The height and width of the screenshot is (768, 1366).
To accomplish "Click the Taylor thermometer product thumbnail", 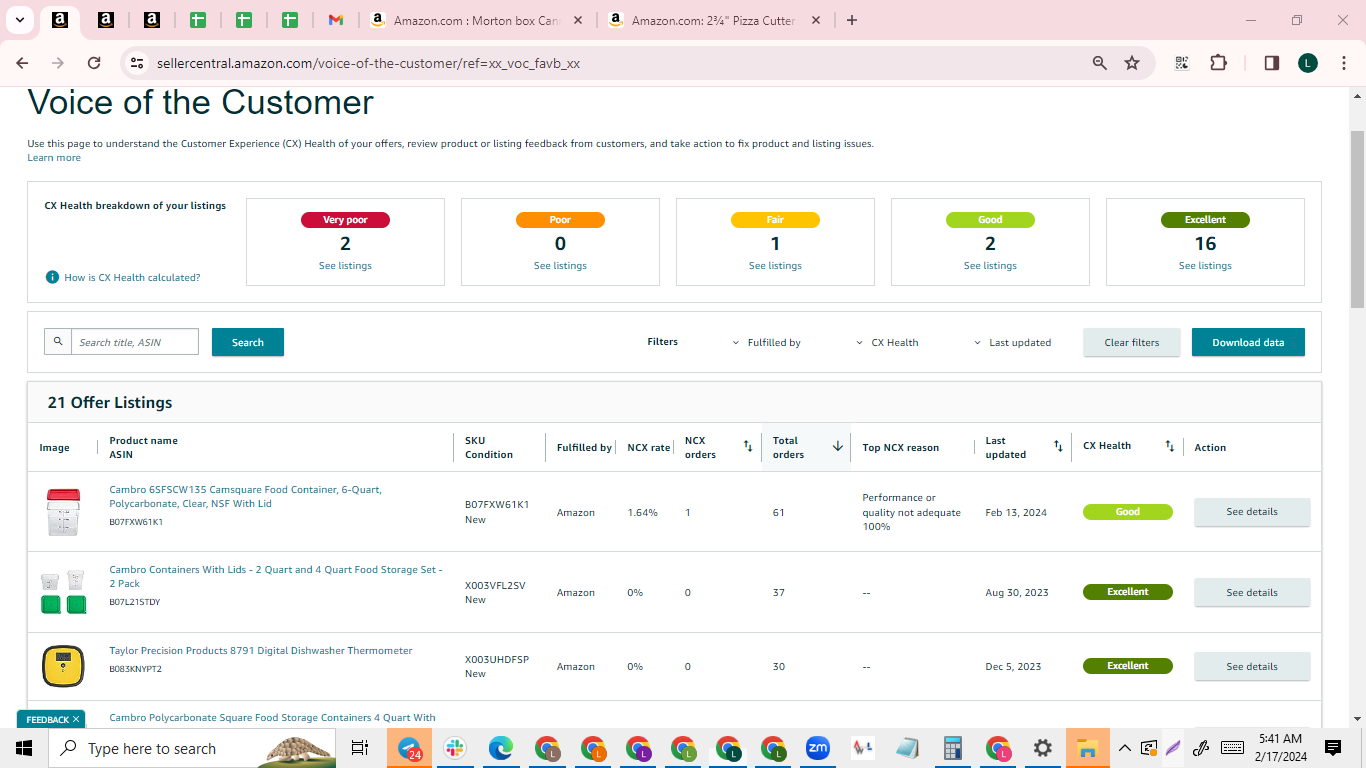I will tap(63, 666).
